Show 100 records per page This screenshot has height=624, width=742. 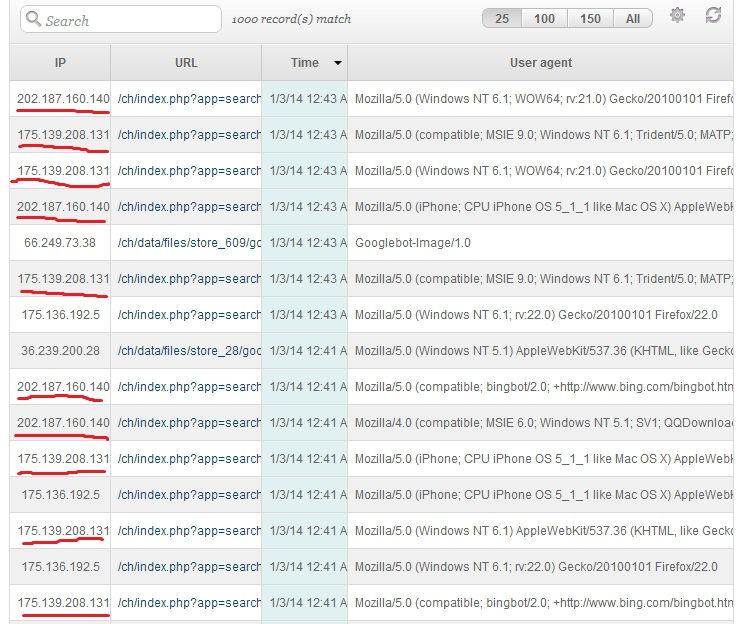[x=545, y=19]
